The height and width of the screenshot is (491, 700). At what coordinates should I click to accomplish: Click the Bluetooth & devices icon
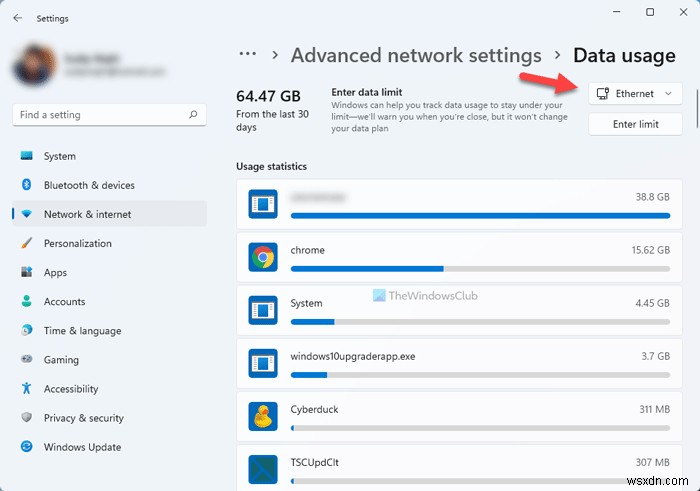[27, 185]
